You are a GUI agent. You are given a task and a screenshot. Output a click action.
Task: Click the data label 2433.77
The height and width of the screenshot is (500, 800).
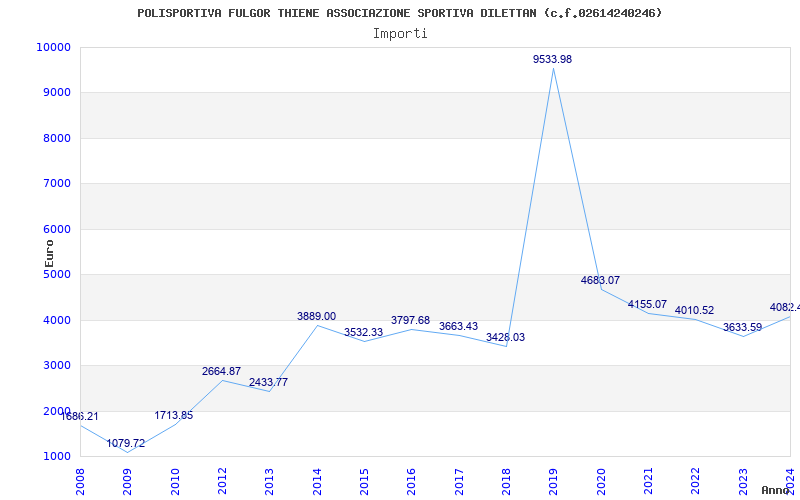coord(268,382)
